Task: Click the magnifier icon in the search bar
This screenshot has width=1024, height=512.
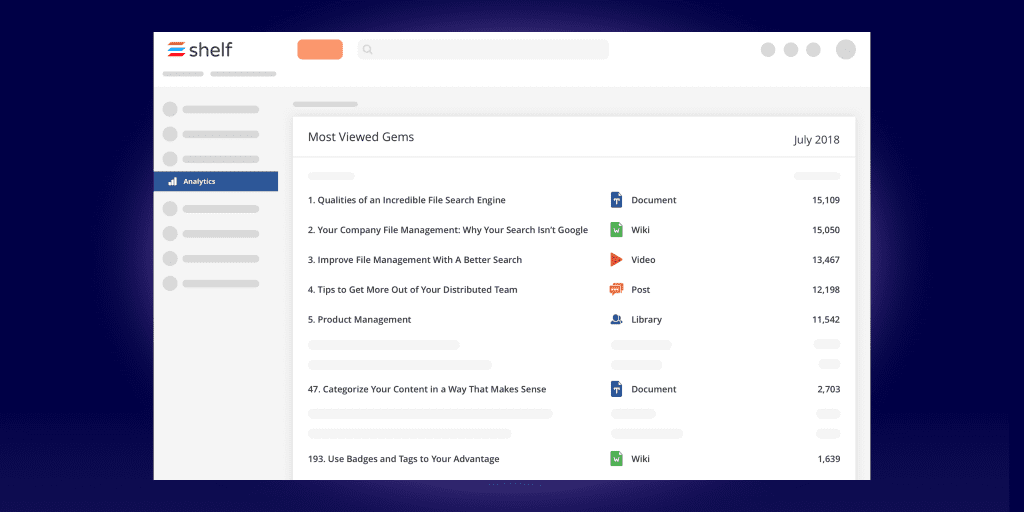Action: (368, 50)
